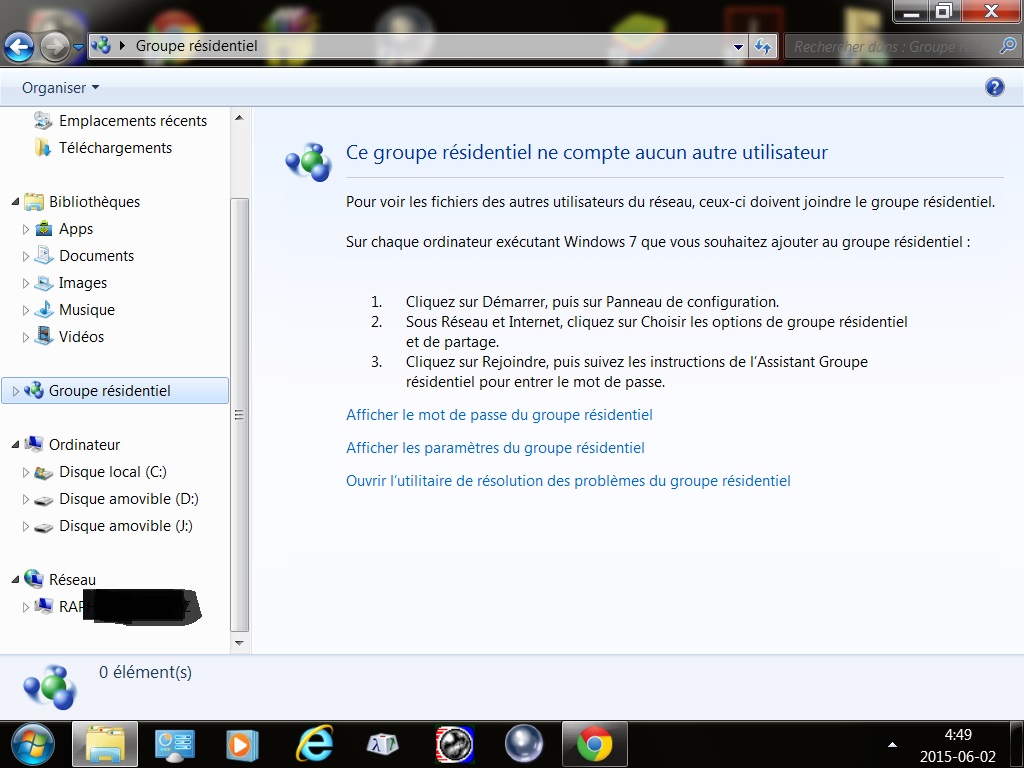Collapse the Bibliothèques tree node
Screen dimensions: 1024x768
[15, 202]
